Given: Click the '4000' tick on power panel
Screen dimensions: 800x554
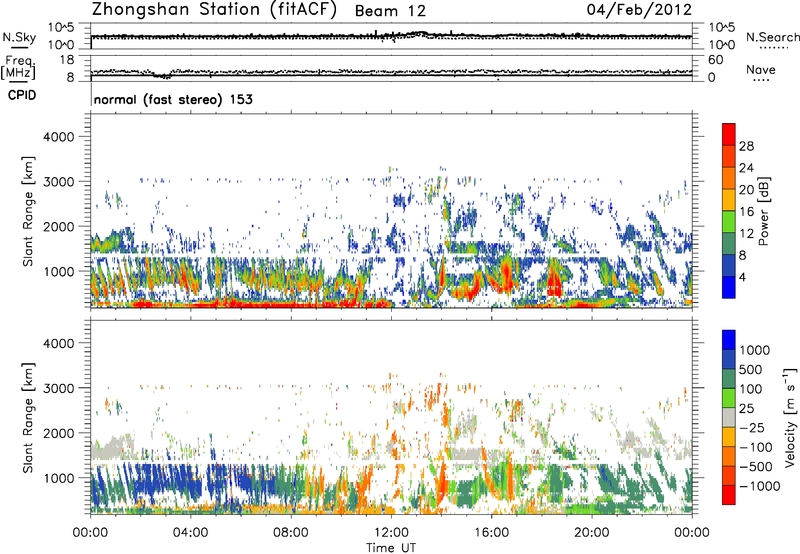Looking at the screenshot, I should click(58, 137).
